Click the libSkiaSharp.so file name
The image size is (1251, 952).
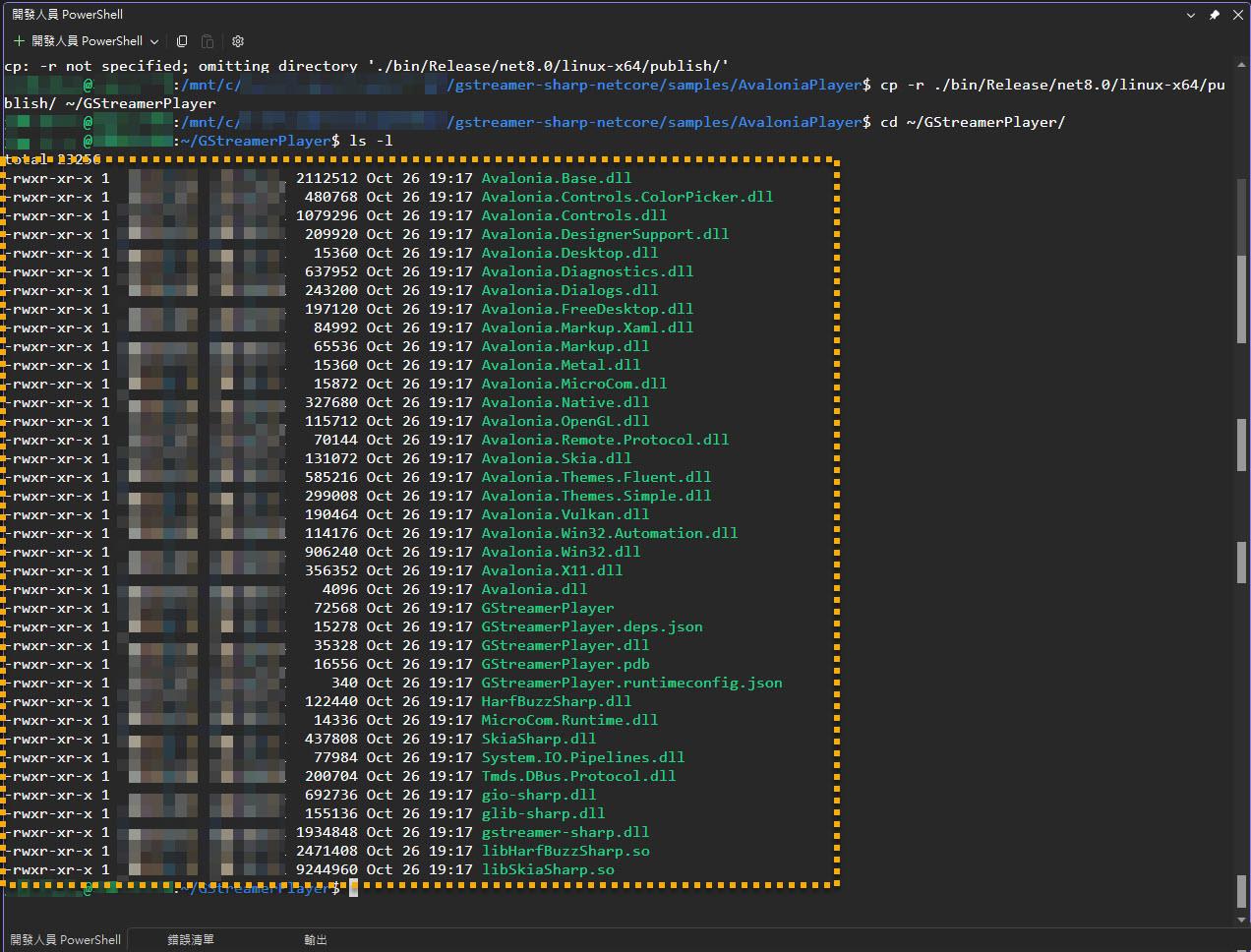point(547,869)
